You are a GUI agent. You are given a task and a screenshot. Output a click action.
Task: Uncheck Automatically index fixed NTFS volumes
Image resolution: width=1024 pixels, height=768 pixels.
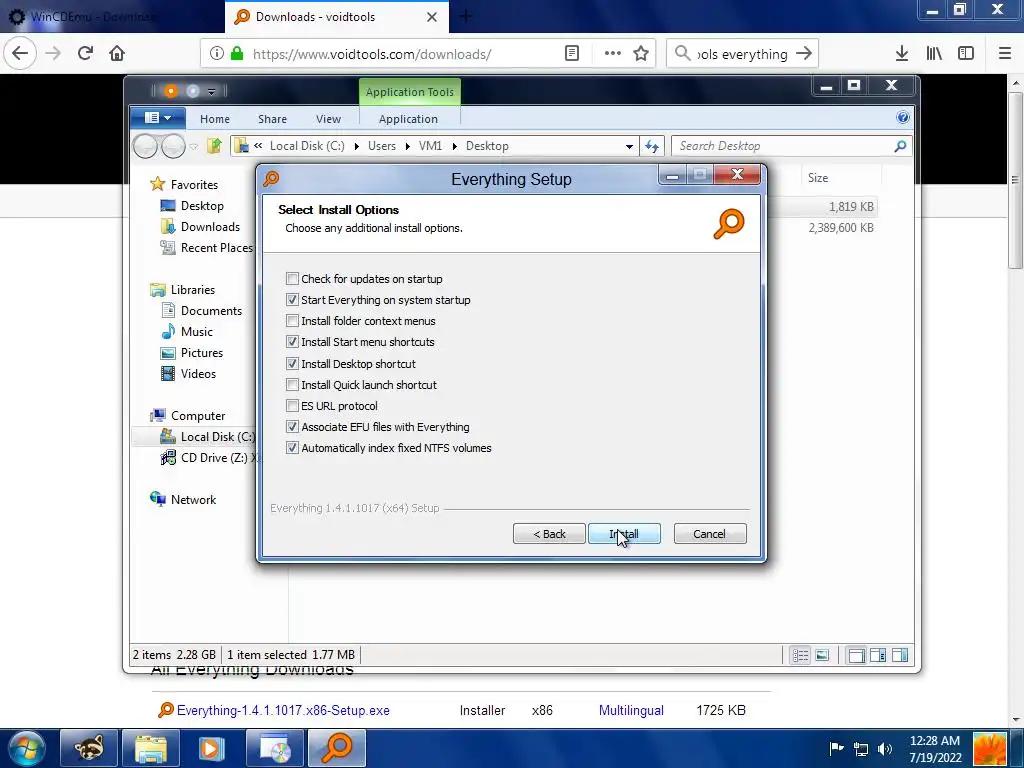coord(292,448)
